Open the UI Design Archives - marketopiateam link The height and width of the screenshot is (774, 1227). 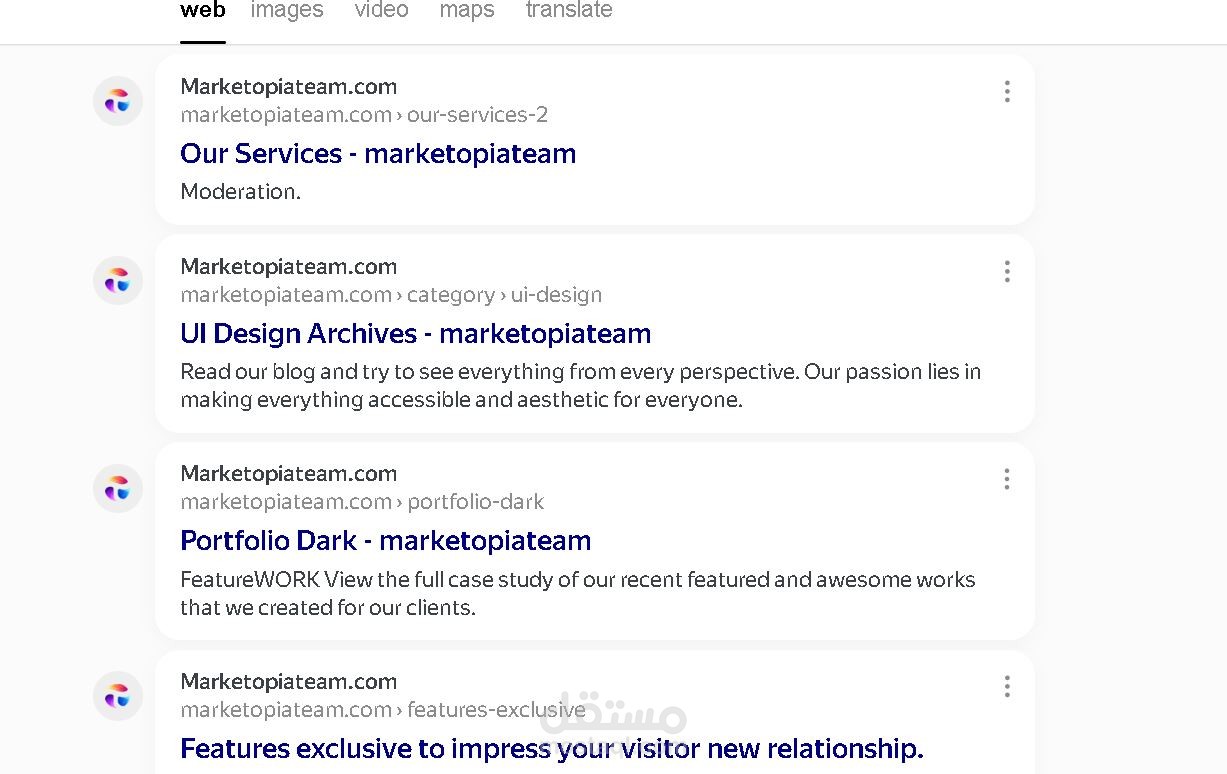[x=415, y=333]
